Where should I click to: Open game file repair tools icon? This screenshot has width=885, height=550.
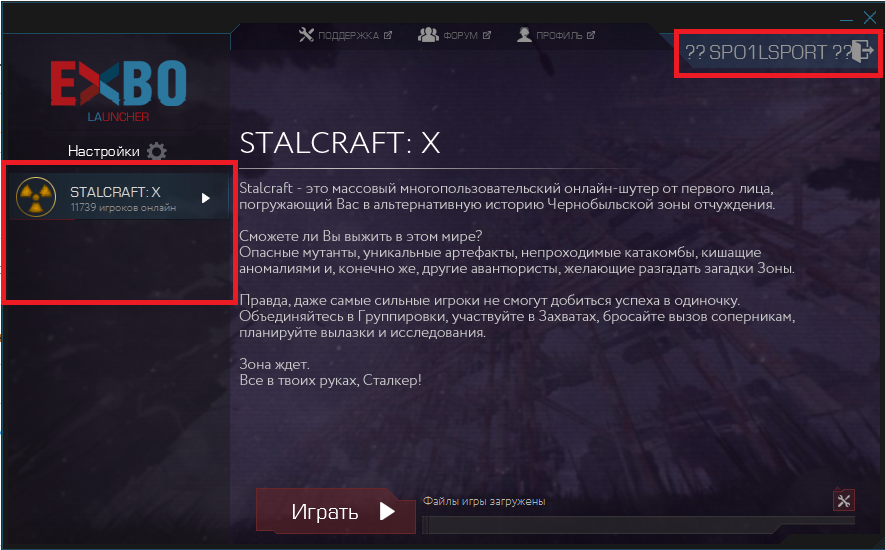[844, 500]
